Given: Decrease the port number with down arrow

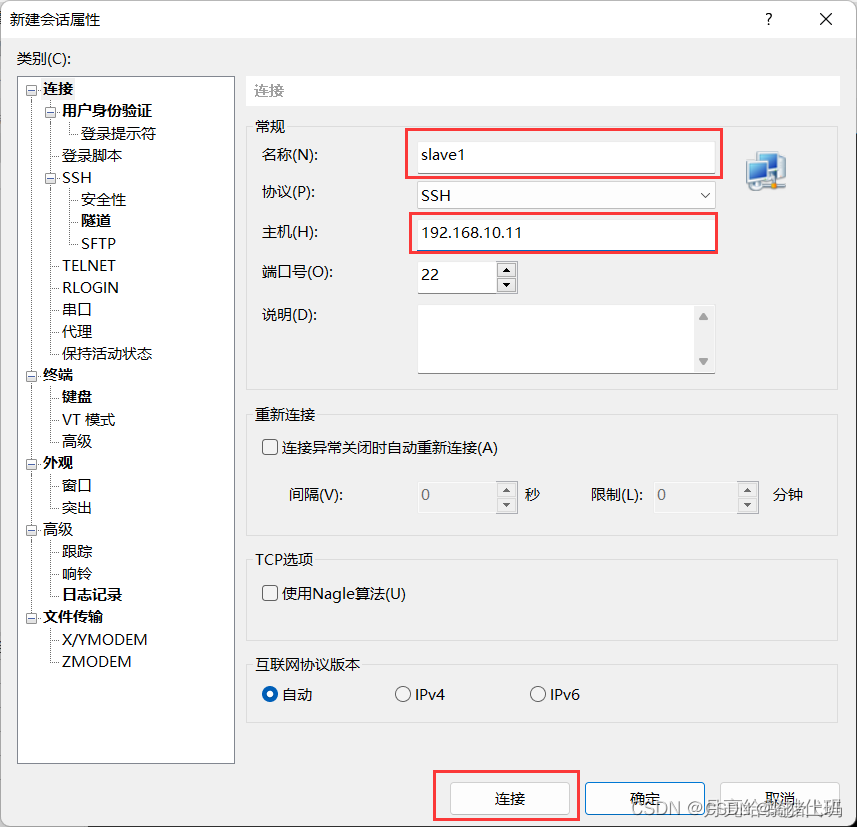Looking at the screenshot, I should coord(507,285).
